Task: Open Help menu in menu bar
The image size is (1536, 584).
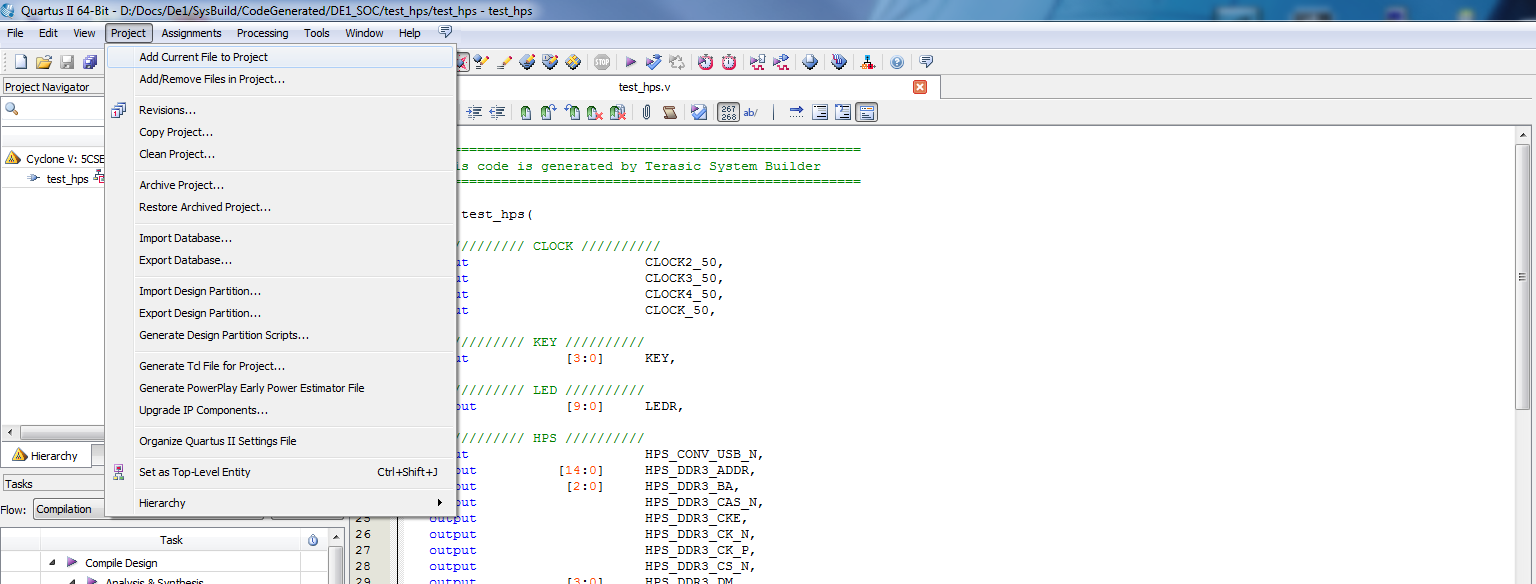Action: tap(410, 33)
